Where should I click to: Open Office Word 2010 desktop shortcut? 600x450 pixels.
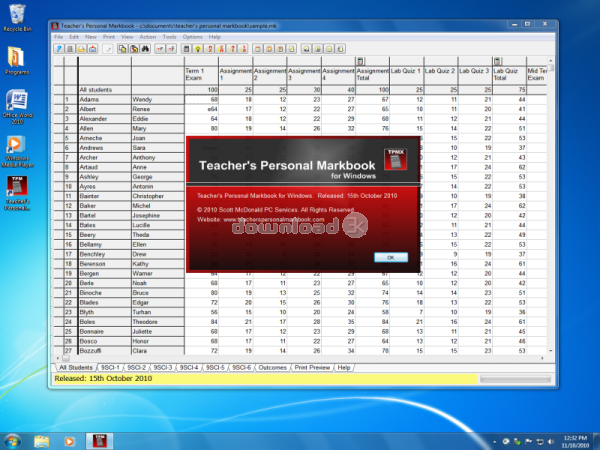click(17, 107)
